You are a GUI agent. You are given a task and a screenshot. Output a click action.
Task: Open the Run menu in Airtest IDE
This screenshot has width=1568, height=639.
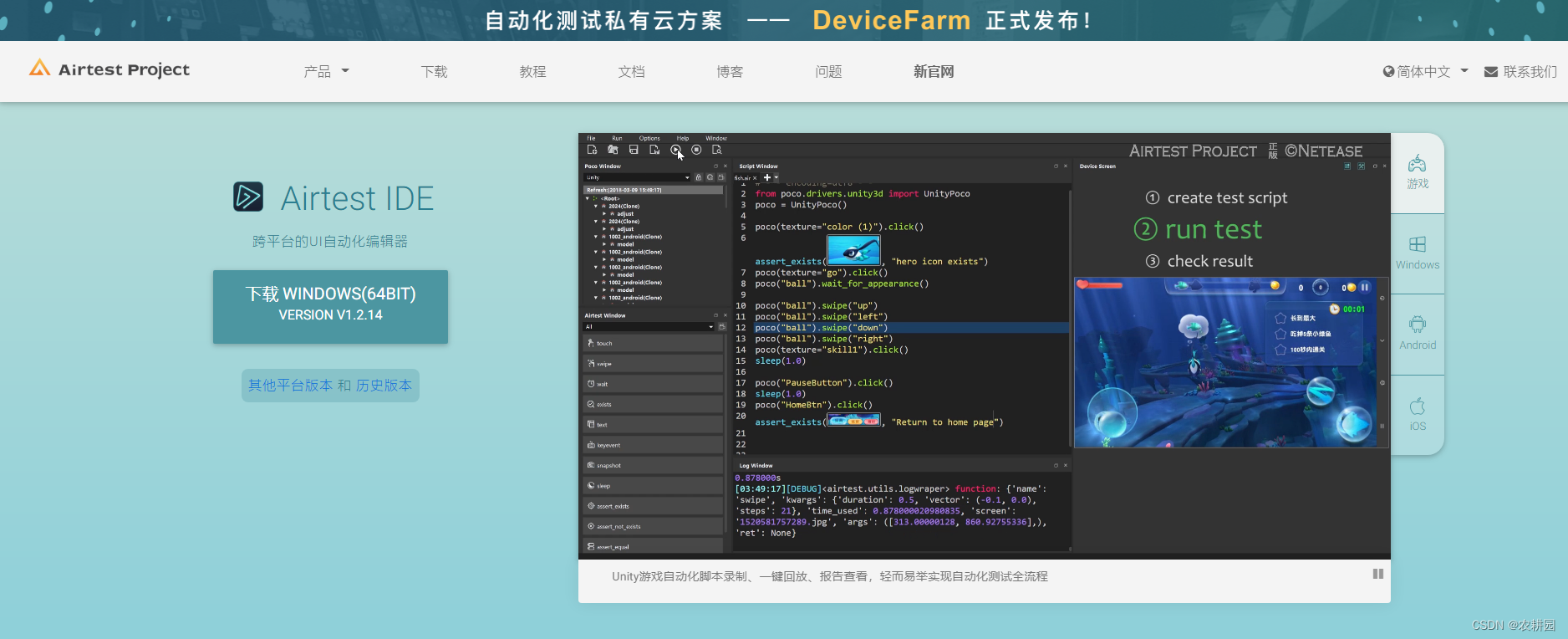[x=617, y=138]
